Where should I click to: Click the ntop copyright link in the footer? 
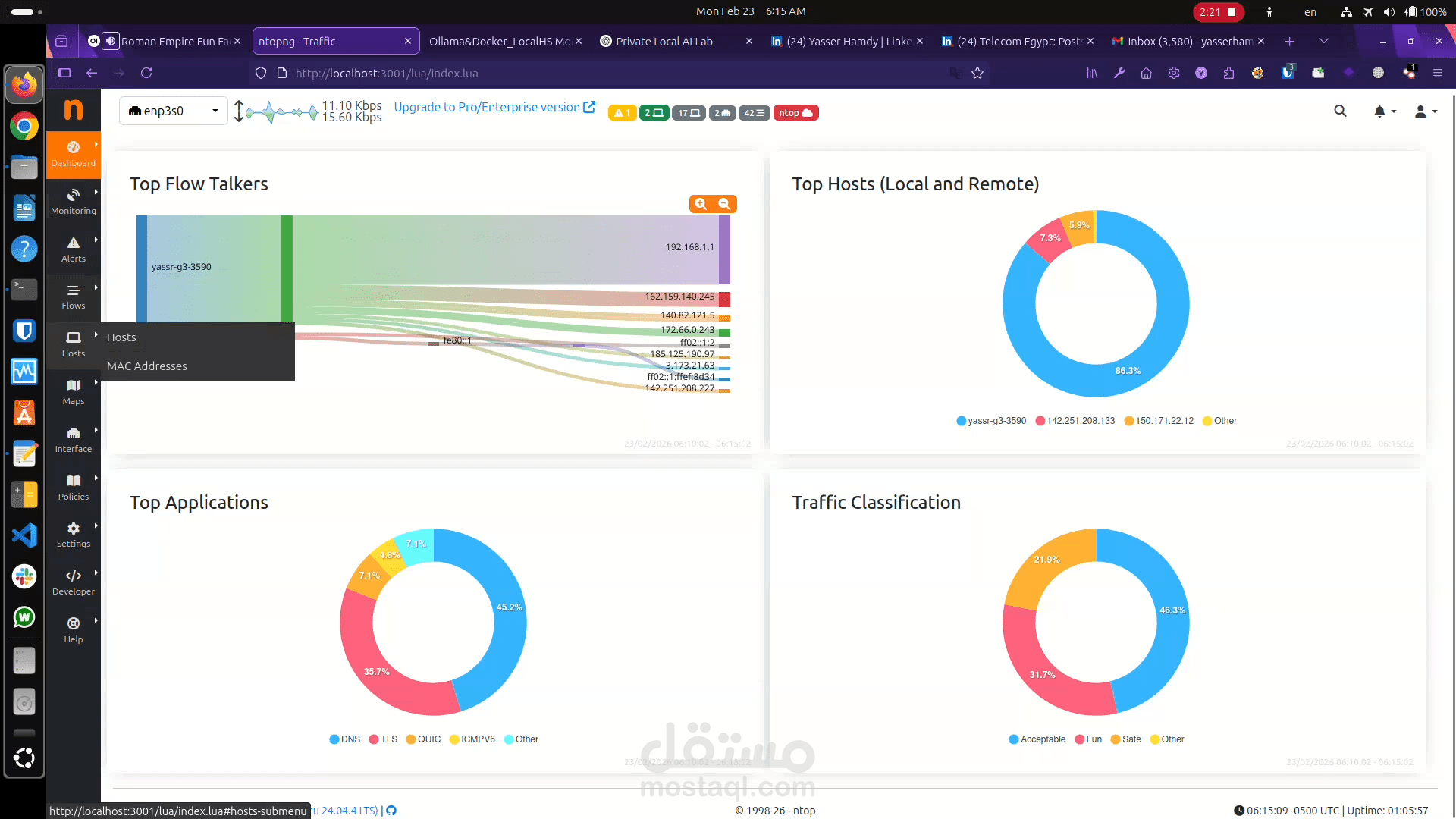pyautogui.click(x=803, y=811)
